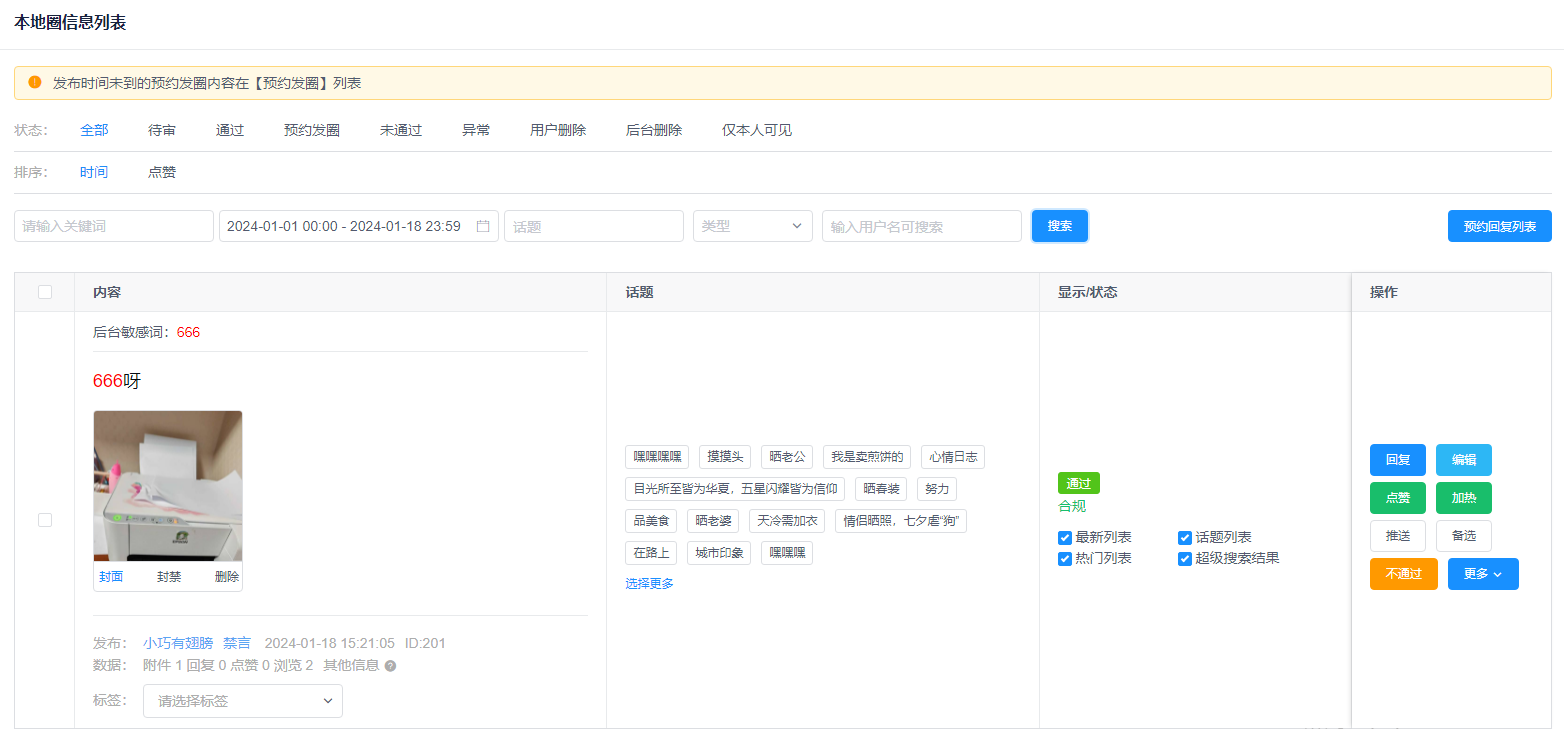This screenshot has width=1564, height=729.
Task: Select the 品美食 topic tag
Action: [651, 521]
